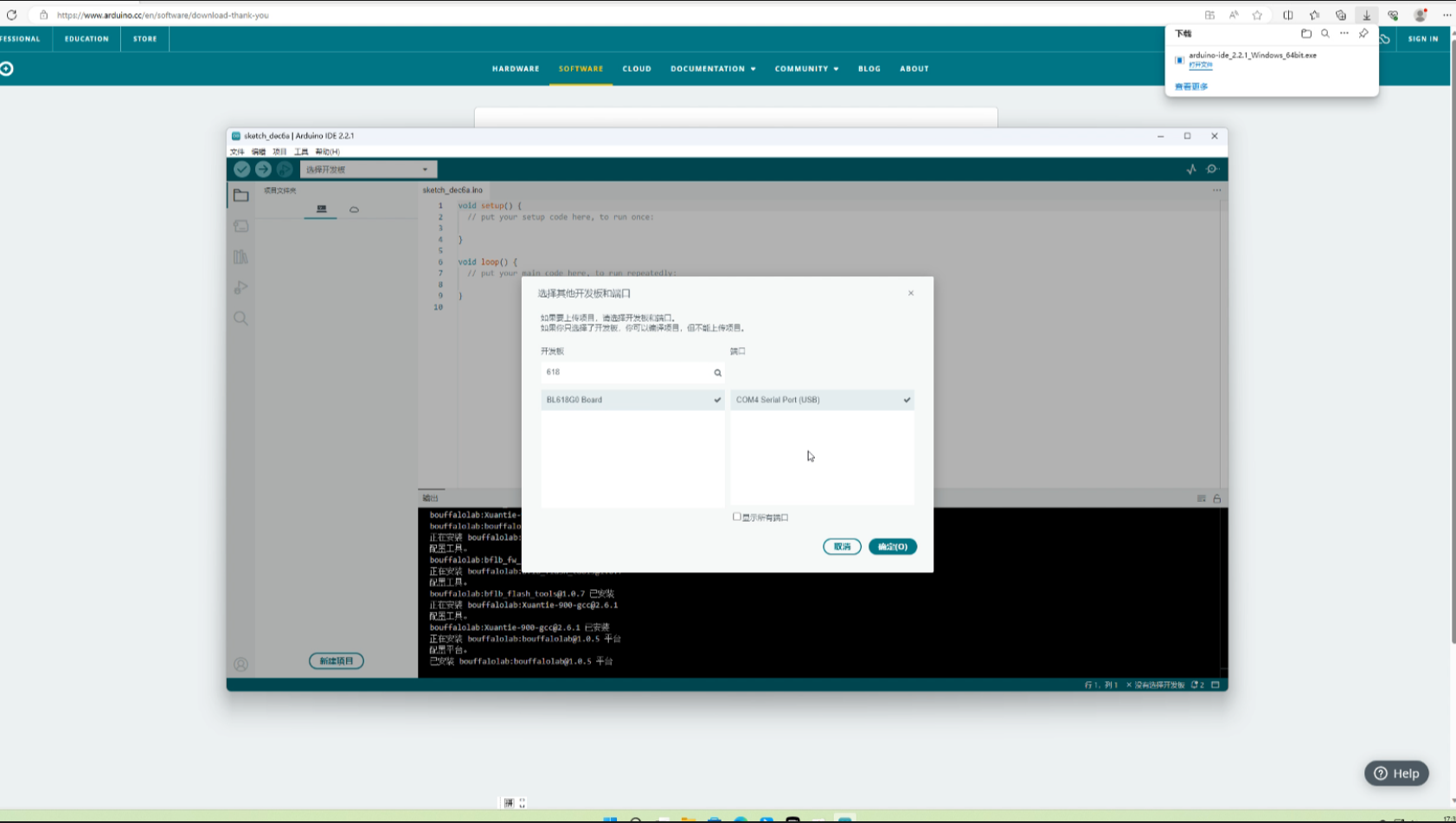Screen dimensions: 1456x823
Task: Open HARDWARE in Arduino website navigation
Action: click(x=516, y=68)
